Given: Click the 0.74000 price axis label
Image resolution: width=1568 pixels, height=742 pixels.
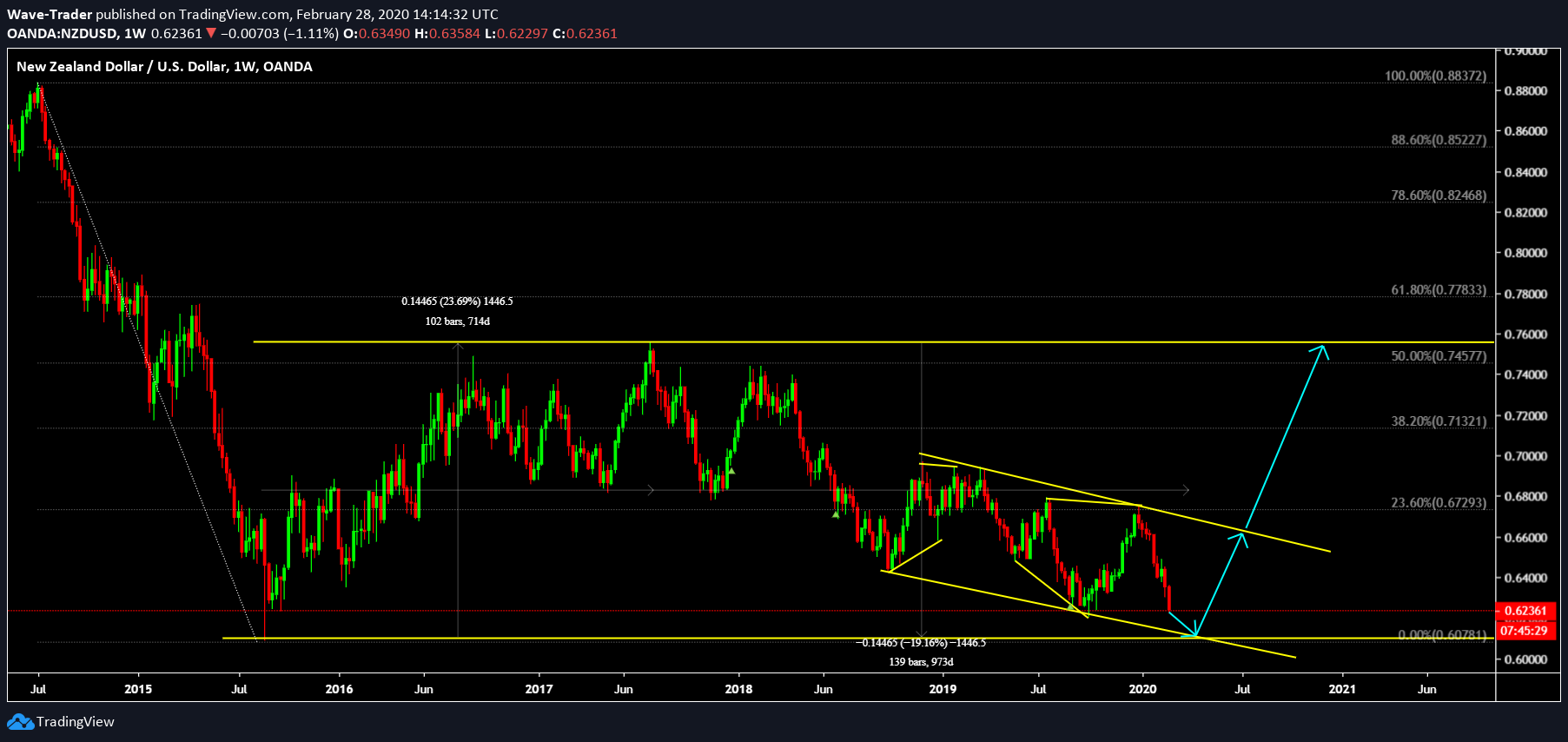Looking at the screenshot, I should [x=1525, y=375].
